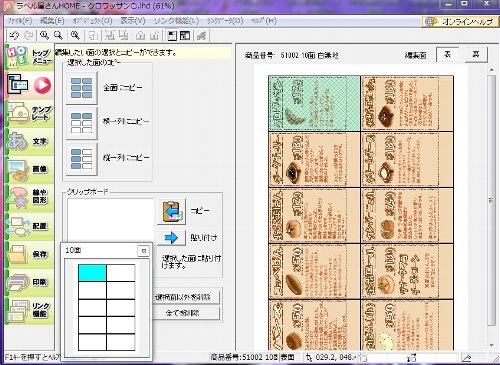Open the 印刷 print sidebar item

[x=29, y=282]
